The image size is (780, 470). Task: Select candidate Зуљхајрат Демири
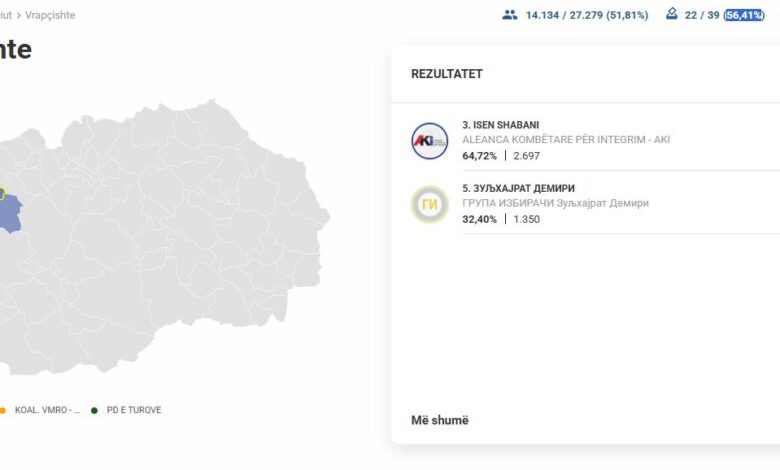click(x=518, y=188)
